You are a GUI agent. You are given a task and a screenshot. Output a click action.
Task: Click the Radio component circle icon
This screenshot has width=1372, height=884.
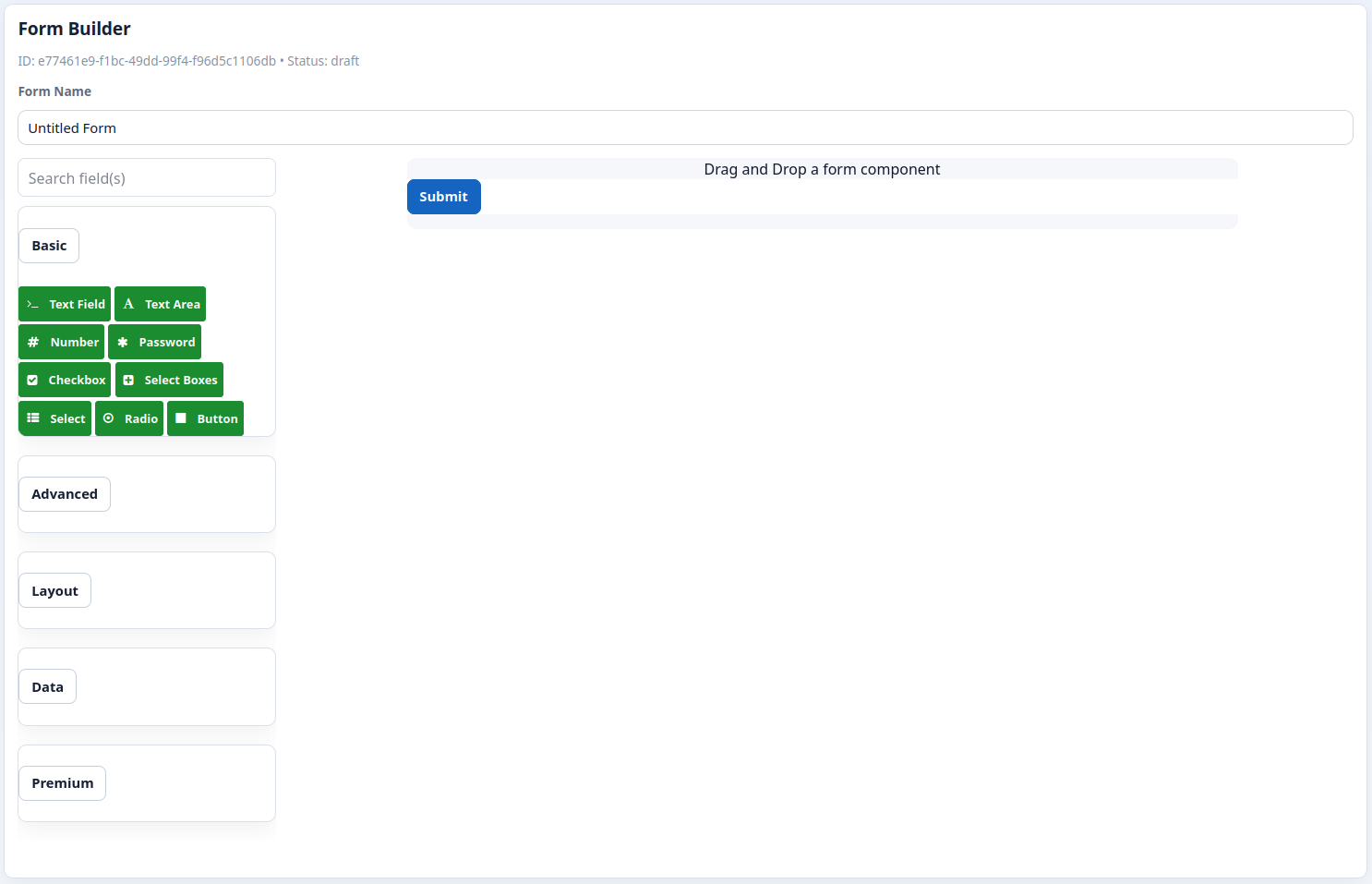tap(108, 418)
